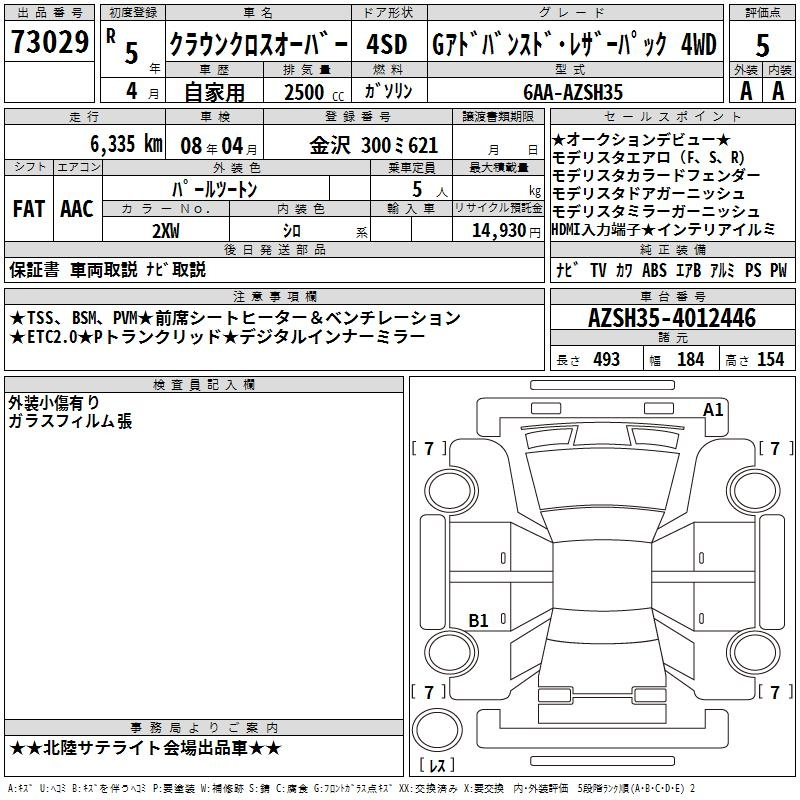Click the A1 damage mark on car diagram
The image size is (800, 800).
pyautogui.click(x=713, y=409)
